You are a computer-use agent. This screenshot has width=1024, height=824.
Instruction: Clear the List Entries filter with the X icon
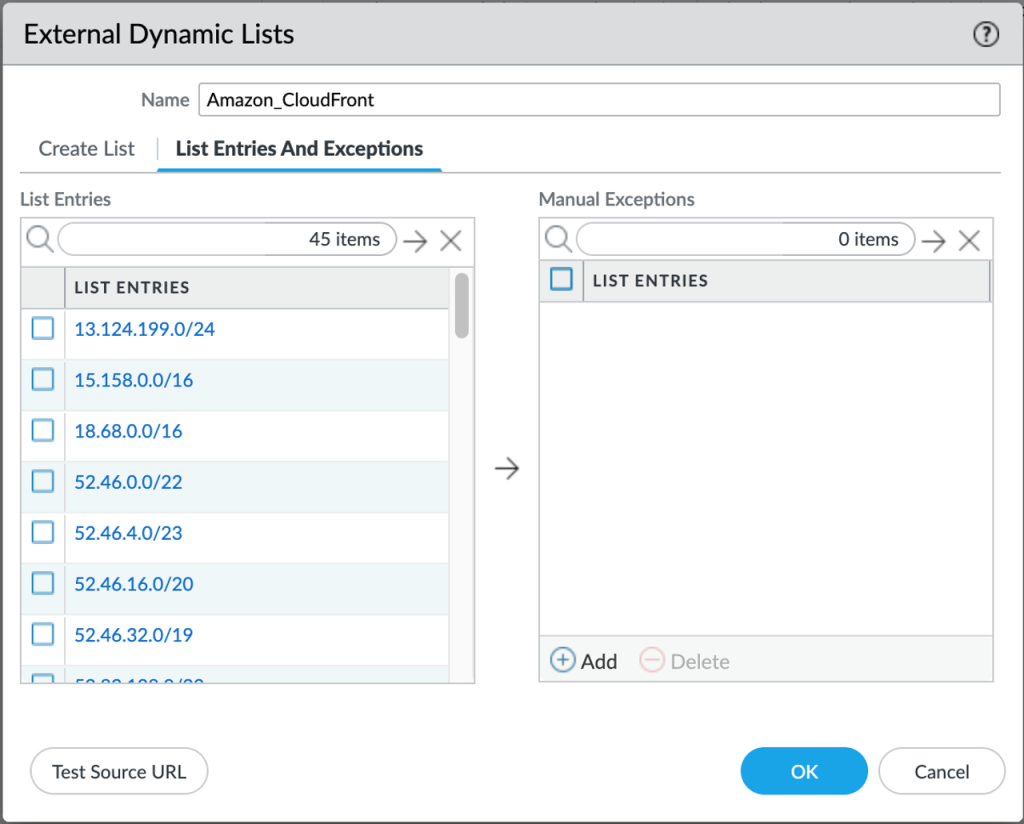[450, 239]
